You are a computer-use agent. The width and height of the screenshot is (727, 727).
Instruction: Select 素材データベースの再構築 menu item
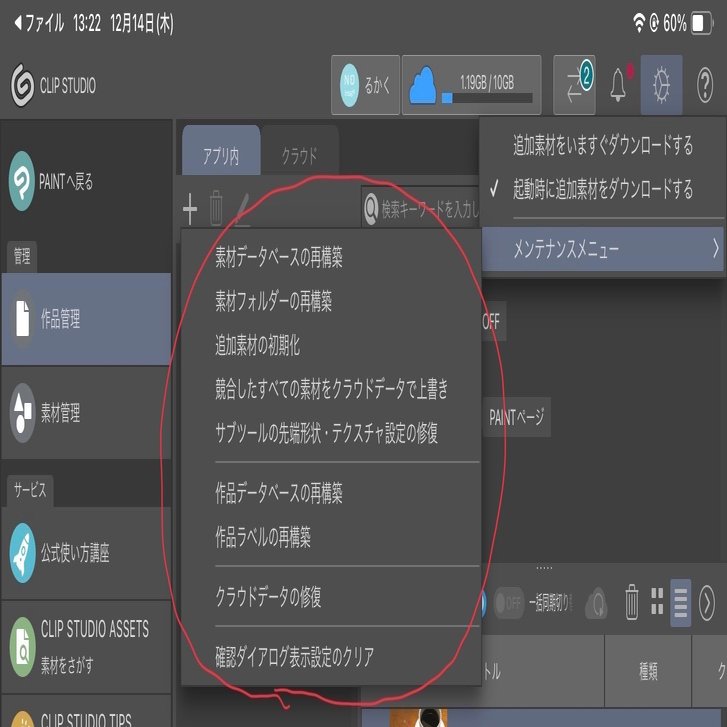tap(279, 257)
